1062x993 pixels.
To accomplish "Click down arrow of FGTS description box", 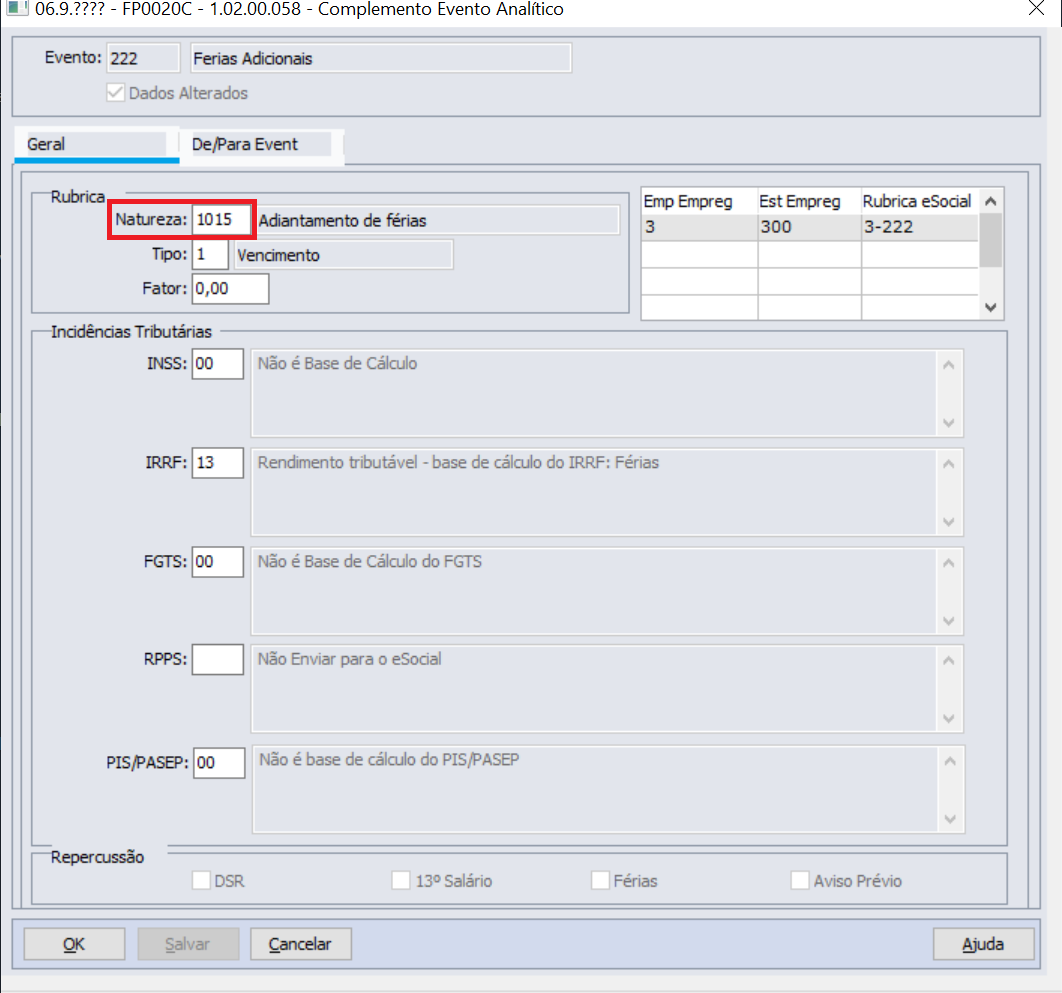I will point(949,621).
